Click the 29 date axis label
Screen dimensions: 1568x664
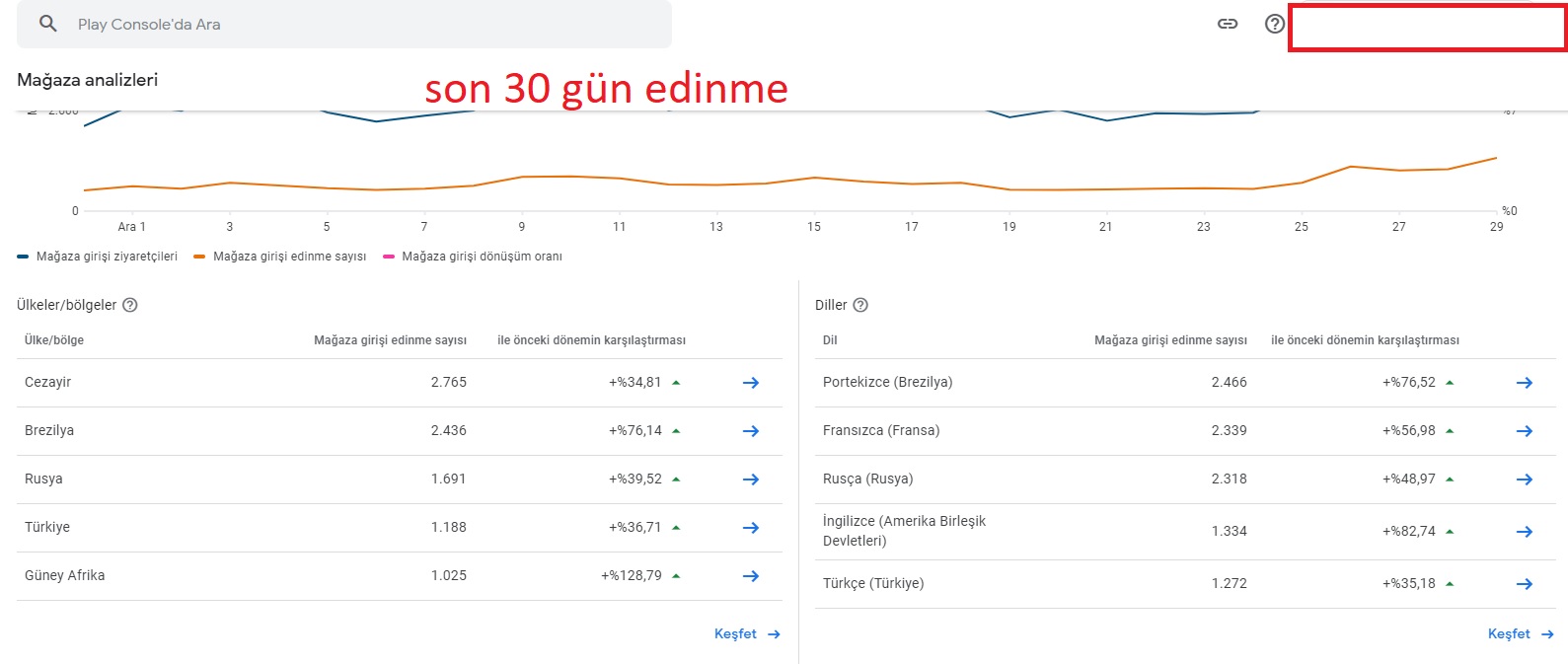tap(1497, 227)
